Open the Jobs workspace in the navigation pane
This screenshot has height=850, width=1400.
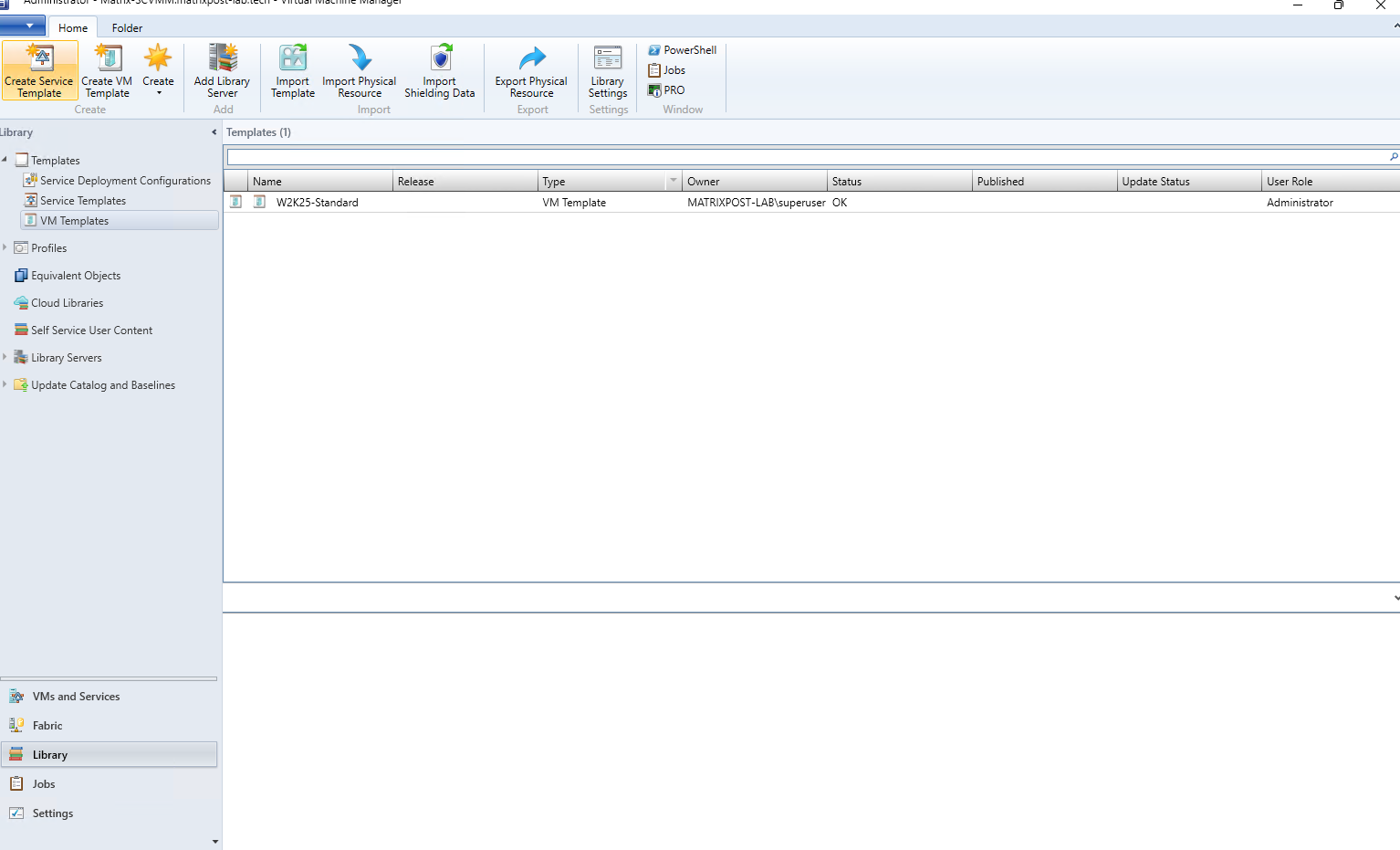tap(109, 784)
